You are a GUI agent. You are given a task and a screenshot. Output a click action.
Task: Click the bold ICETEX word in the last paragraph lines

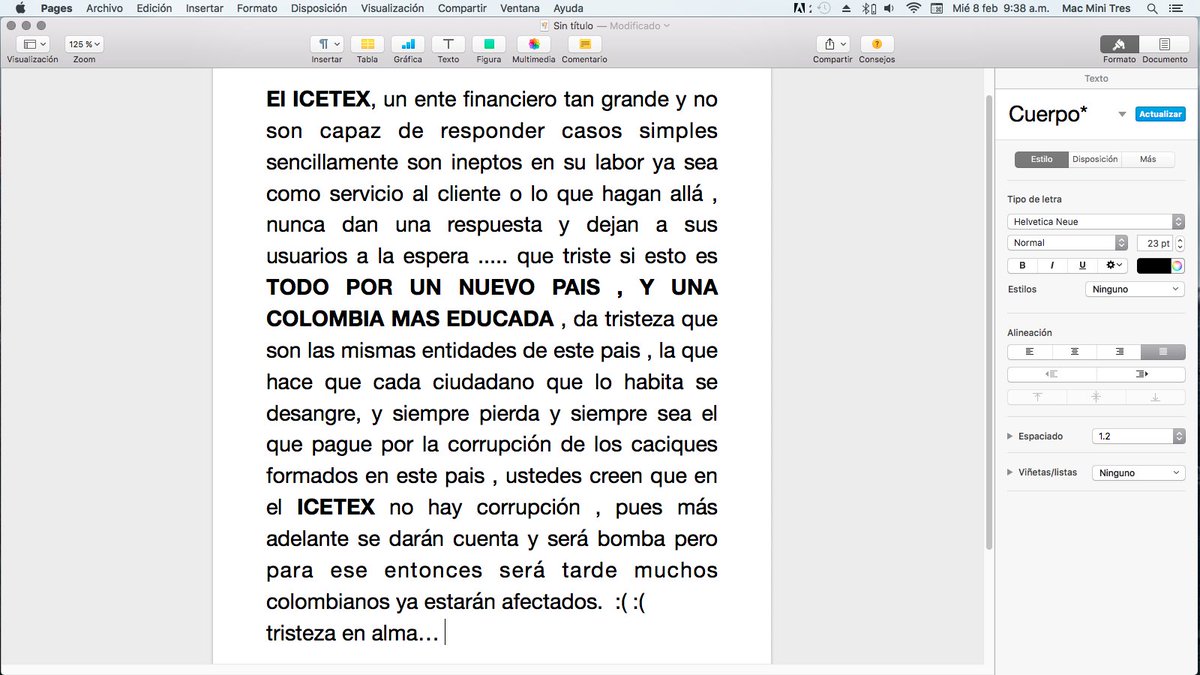(x=336, y=507)
